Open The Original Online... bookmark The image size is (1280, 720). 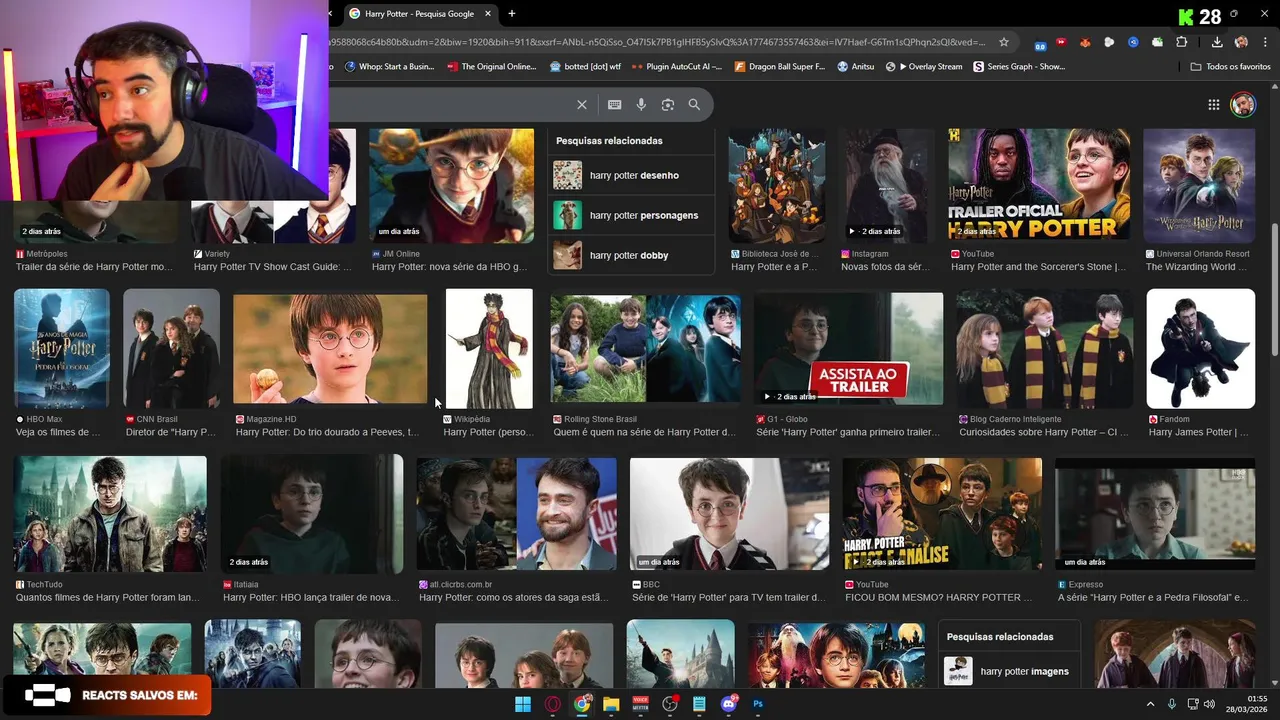coord(492,67)
